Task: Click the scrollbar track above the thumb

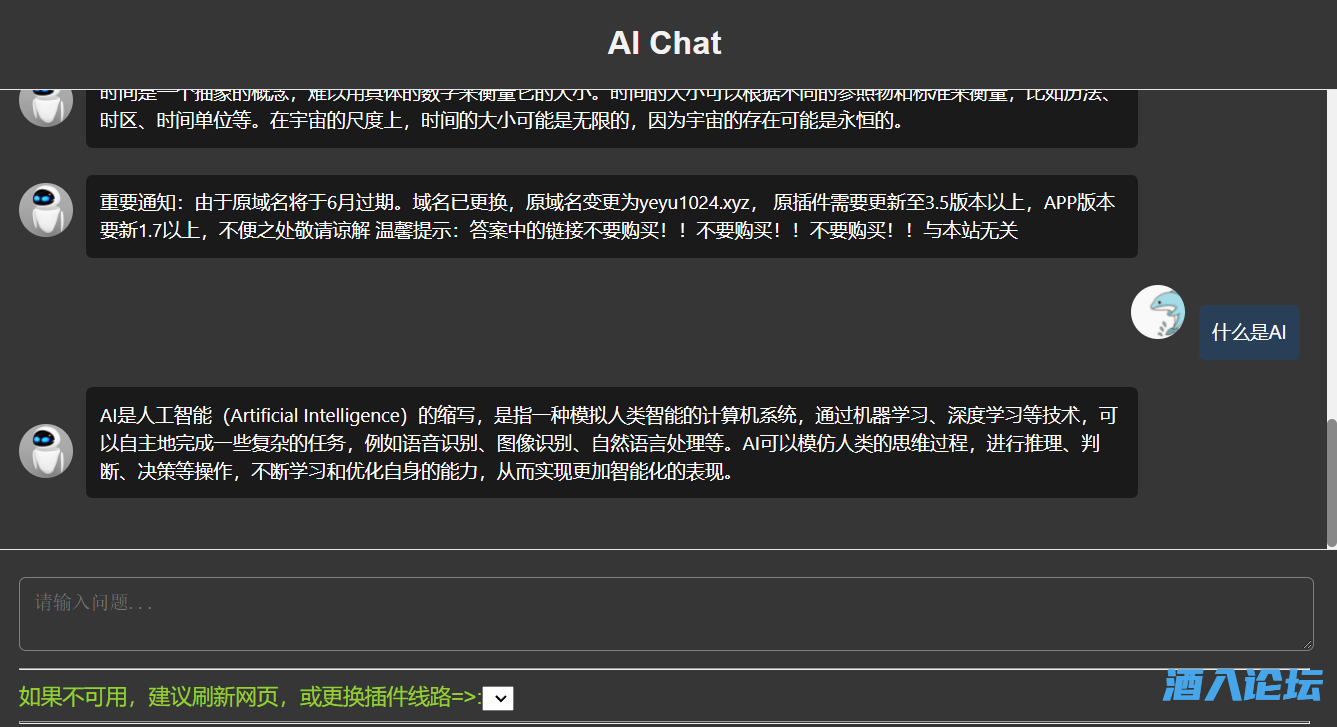Action: [x=1331, y=250]
